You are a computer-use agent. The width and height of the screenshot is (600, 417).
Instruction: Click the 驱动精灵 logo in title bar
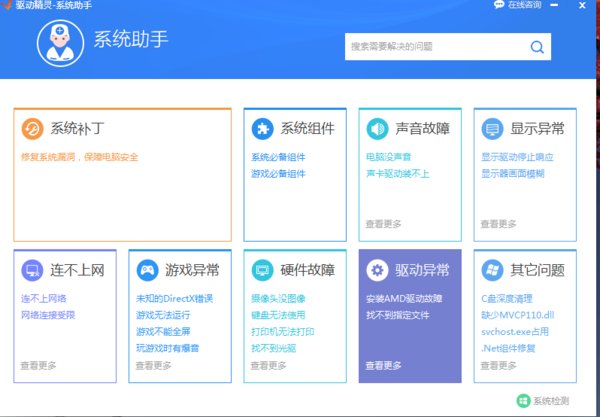[x=6, y=5]
